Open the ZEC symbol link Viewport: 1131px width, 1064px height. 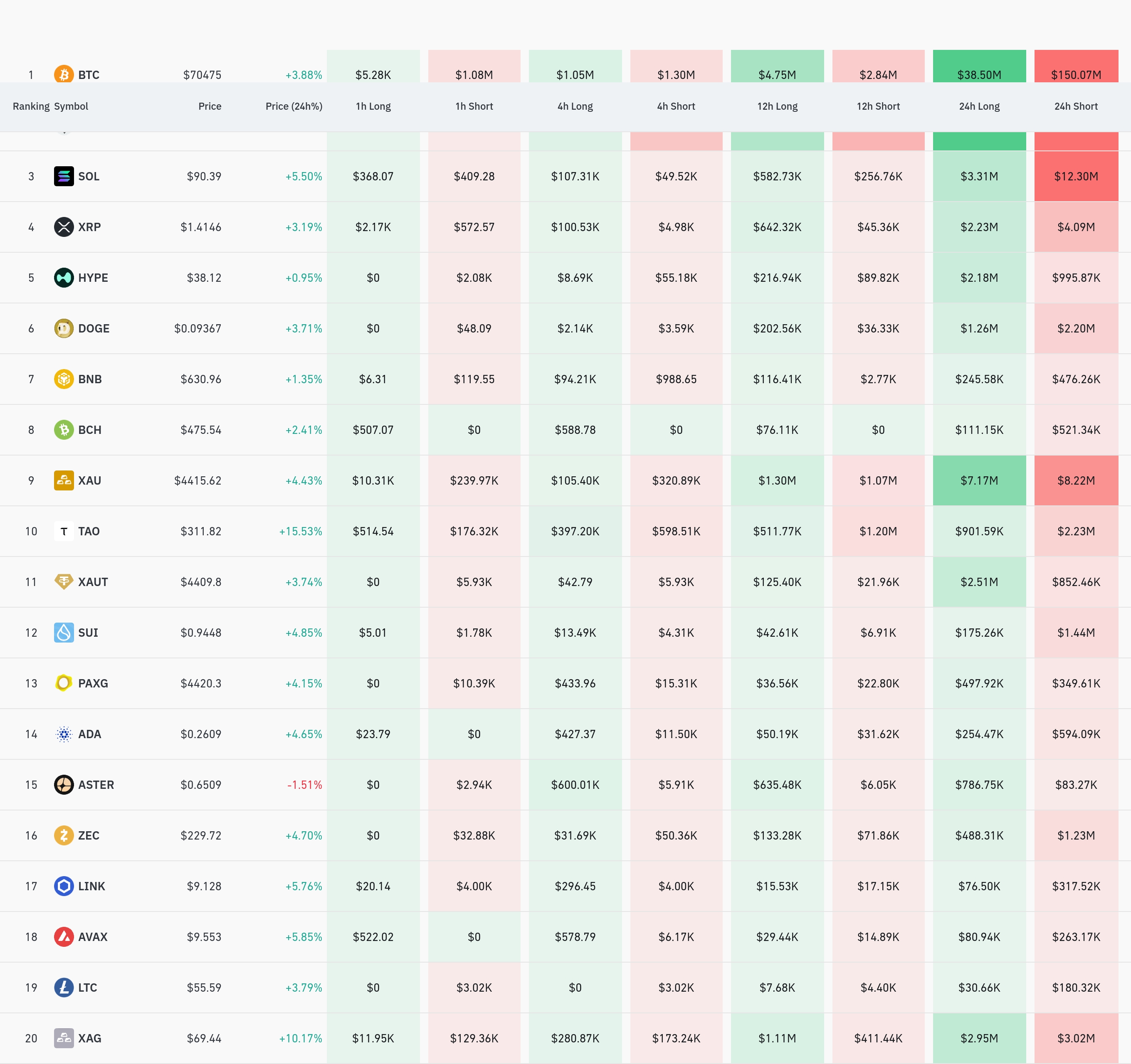(x=89, y=835)
